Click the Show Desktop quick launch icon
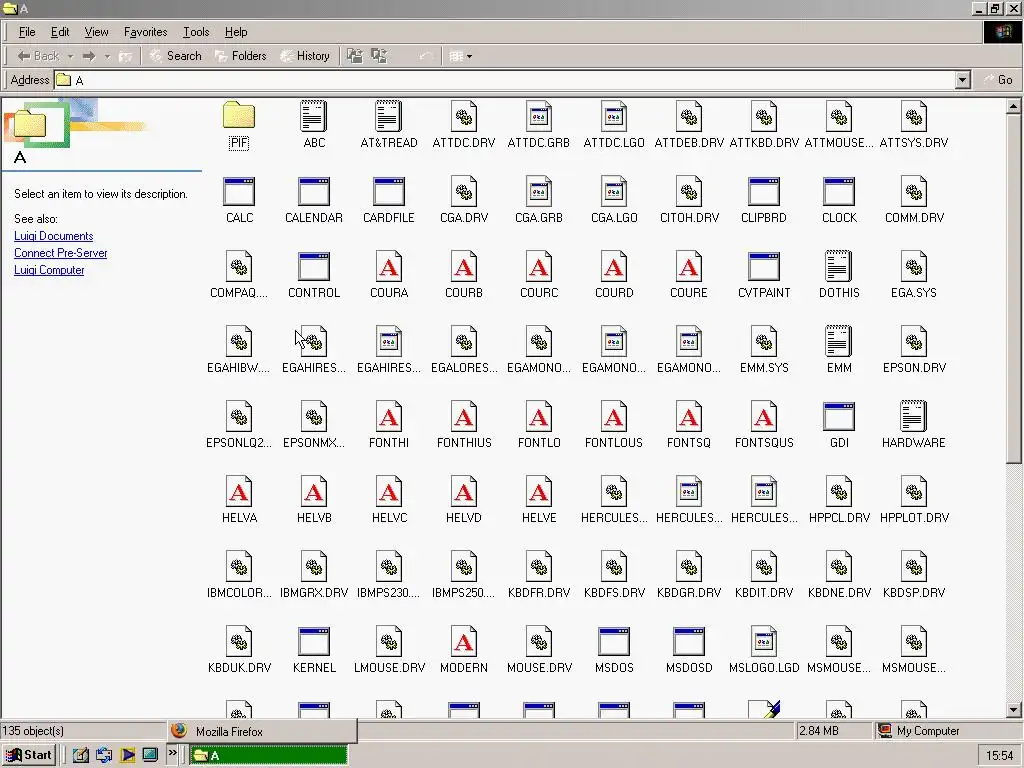Image resolution: width=1024 pixels, height=768 pixels. coord(80,756)
